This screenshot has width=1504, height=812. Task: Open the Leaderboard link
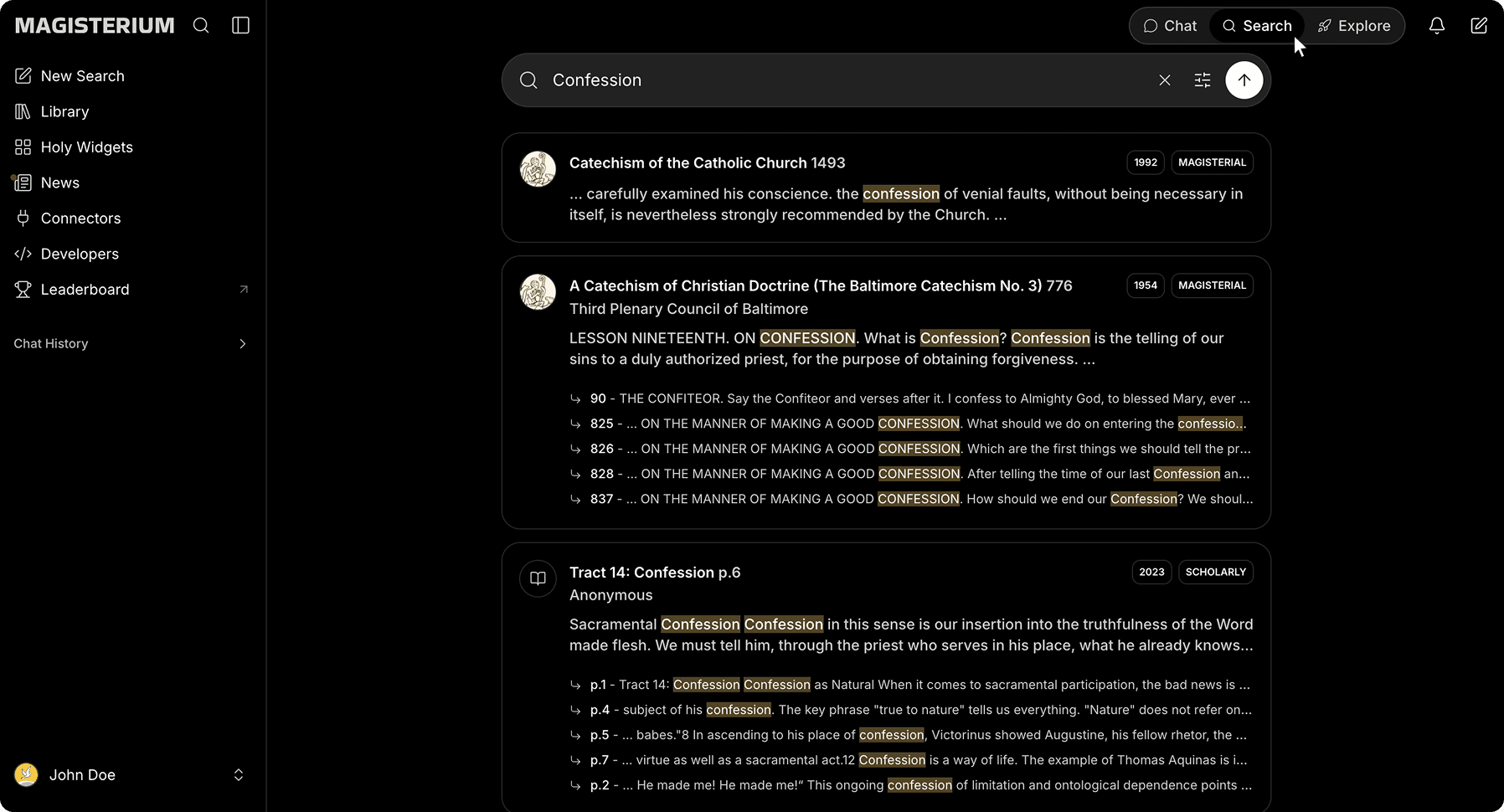pyautogui.click(x=85, y=290)
